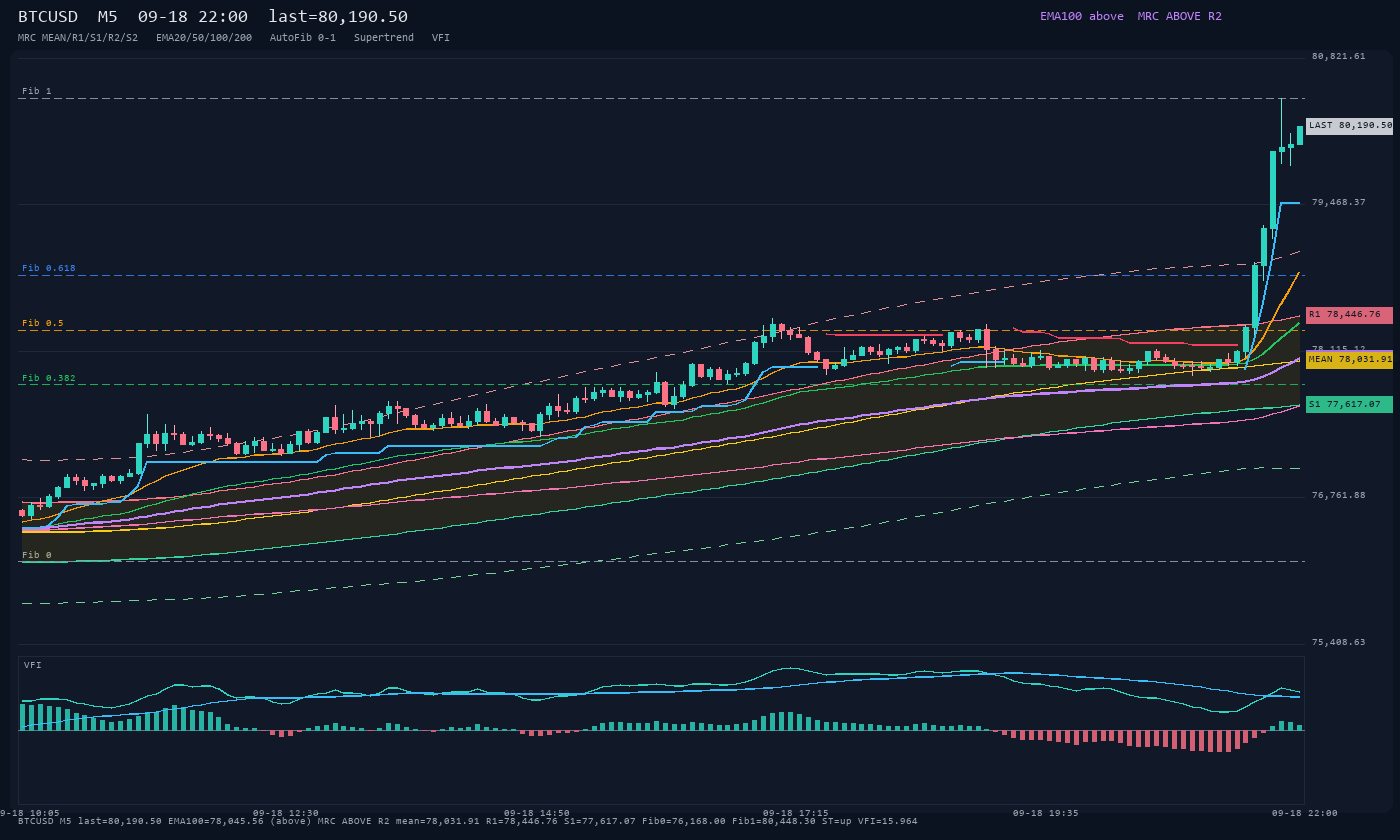This screenshot has width=1400, height=840.
Task: Click the 09-18 14:50 time axis label
Action: tap(537, 813)
